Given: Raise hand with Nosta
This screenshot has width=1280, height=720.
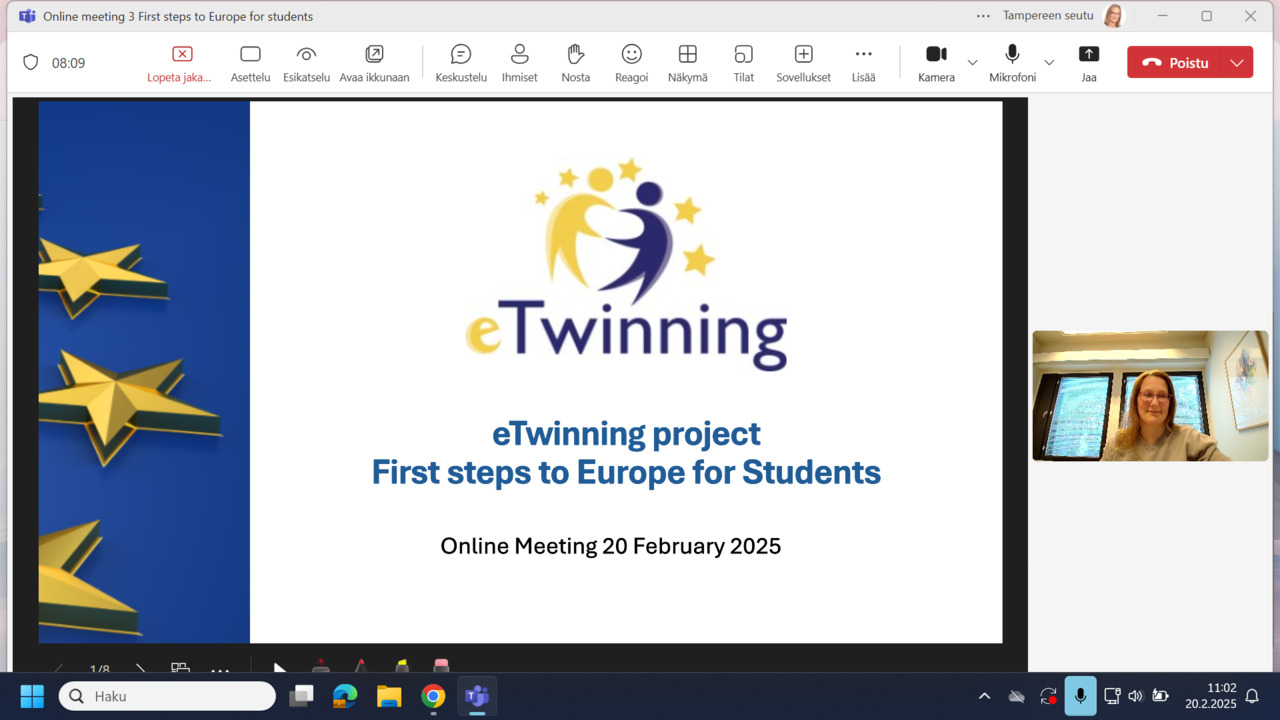Looking at the screenshot, I should [x=575, y=63].
